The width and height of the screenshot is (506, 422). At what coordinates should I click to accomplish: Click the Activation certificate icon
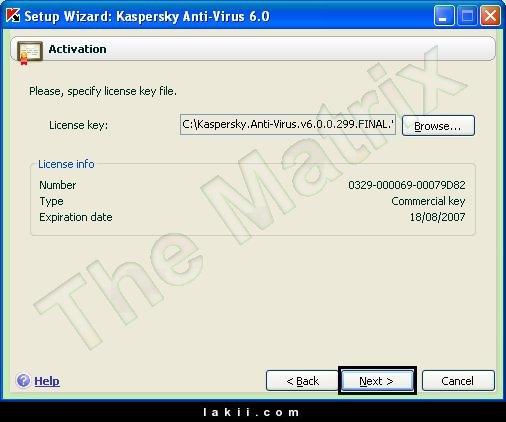[29, 52]
